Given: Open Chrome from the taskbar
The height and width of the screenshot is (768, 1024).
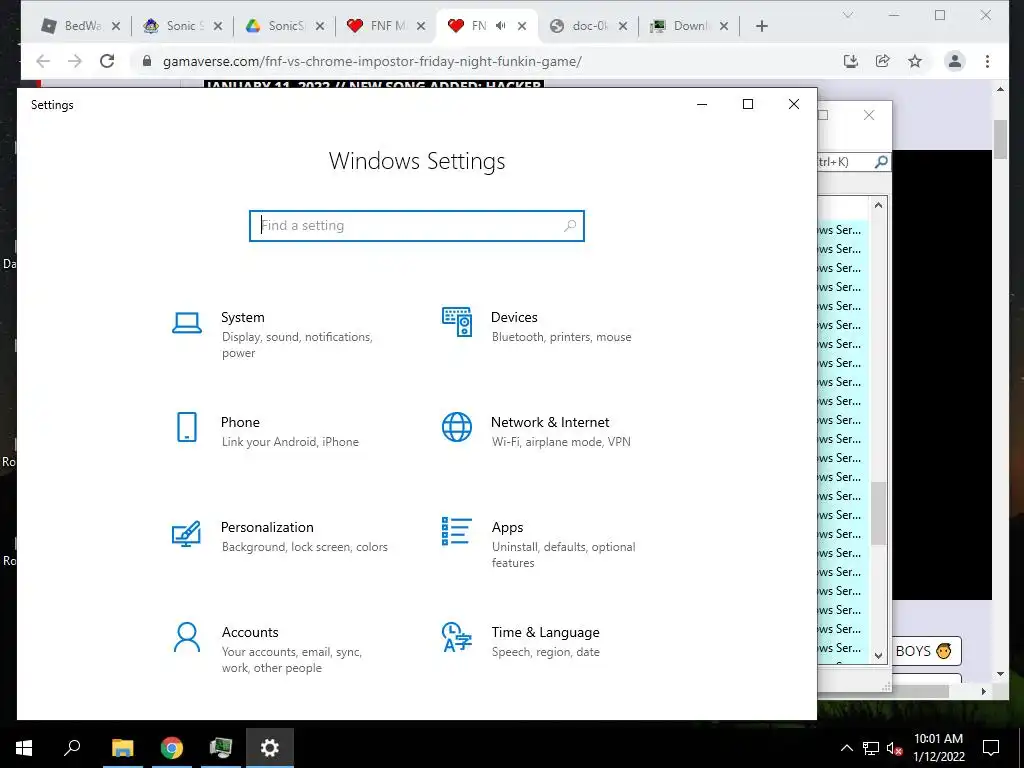Looking at the screenshot, I should click(x=172, y=748).
